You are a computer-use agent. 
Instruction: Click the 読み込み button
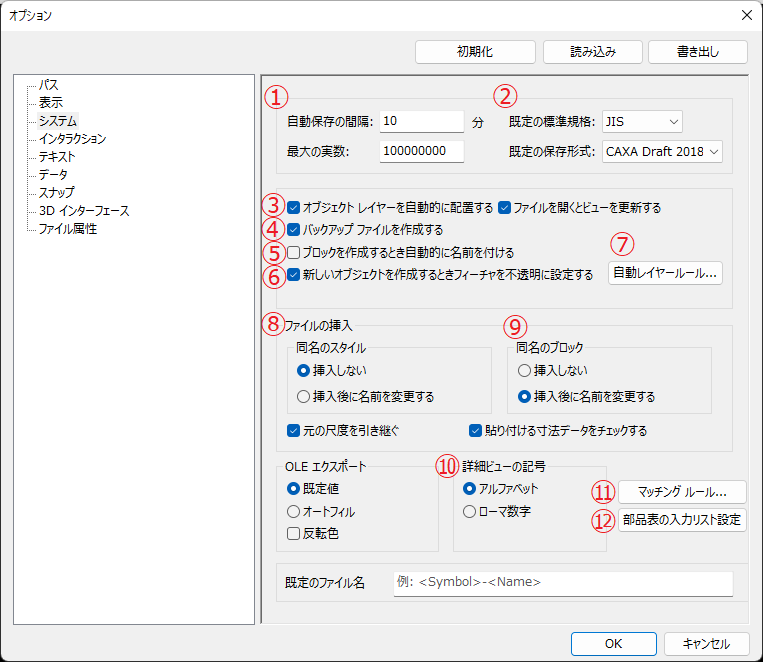click(x=593, y=52)
